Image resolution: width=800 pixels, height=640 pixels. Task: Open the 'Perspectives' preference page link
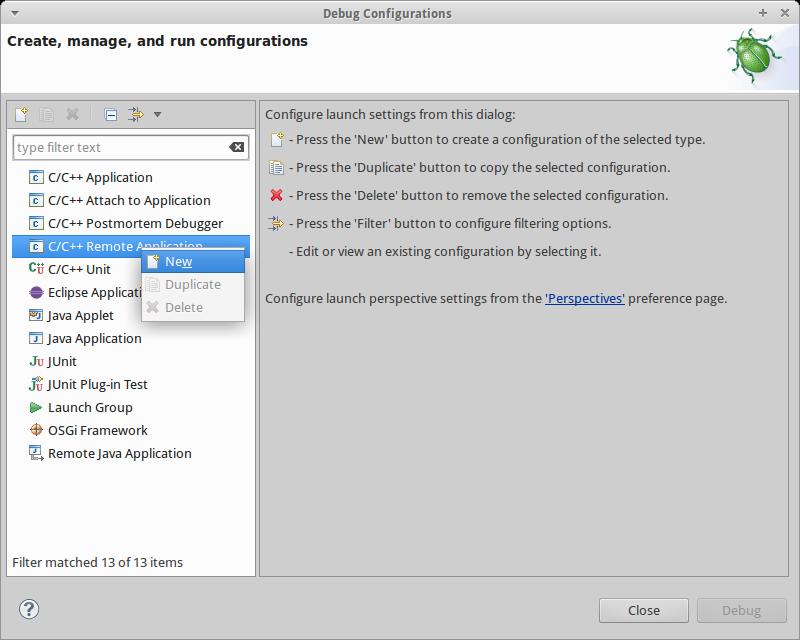coord(585,299)
